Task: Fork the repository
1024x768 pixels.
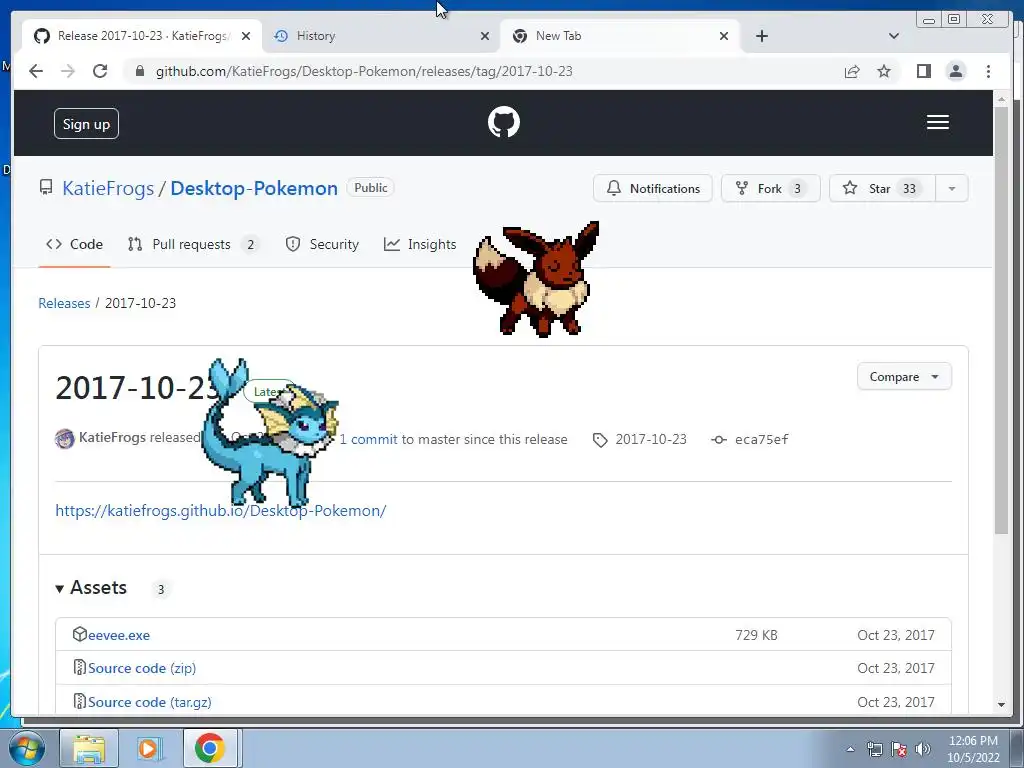Action: (771, 189)
